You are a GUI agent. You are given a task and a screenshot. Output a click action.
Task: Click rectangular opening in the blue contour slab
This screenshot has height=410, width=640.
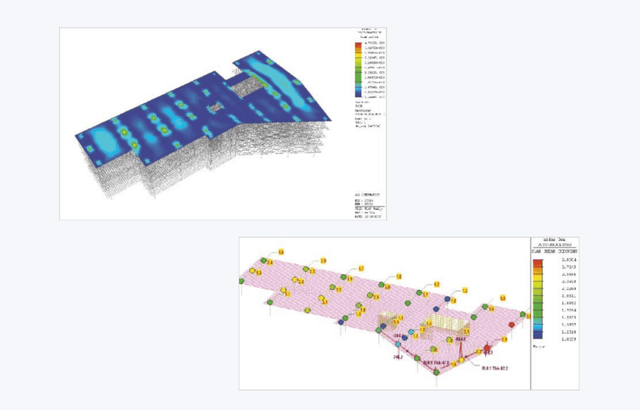click(216, 106)
